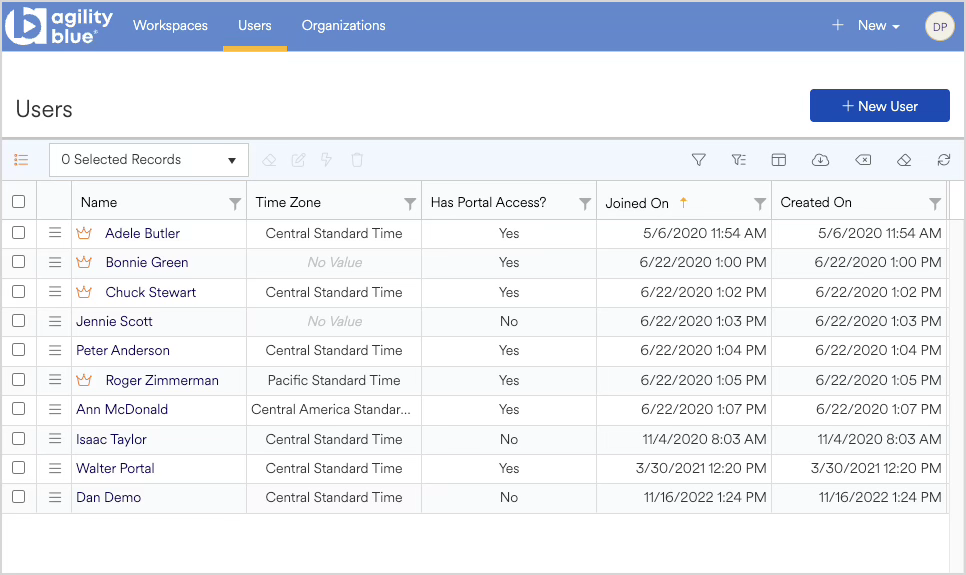Select the 3/30/2021 12:20 PM Joined On cell
Viewport: 966px width, 575px height.
[684, 468]
